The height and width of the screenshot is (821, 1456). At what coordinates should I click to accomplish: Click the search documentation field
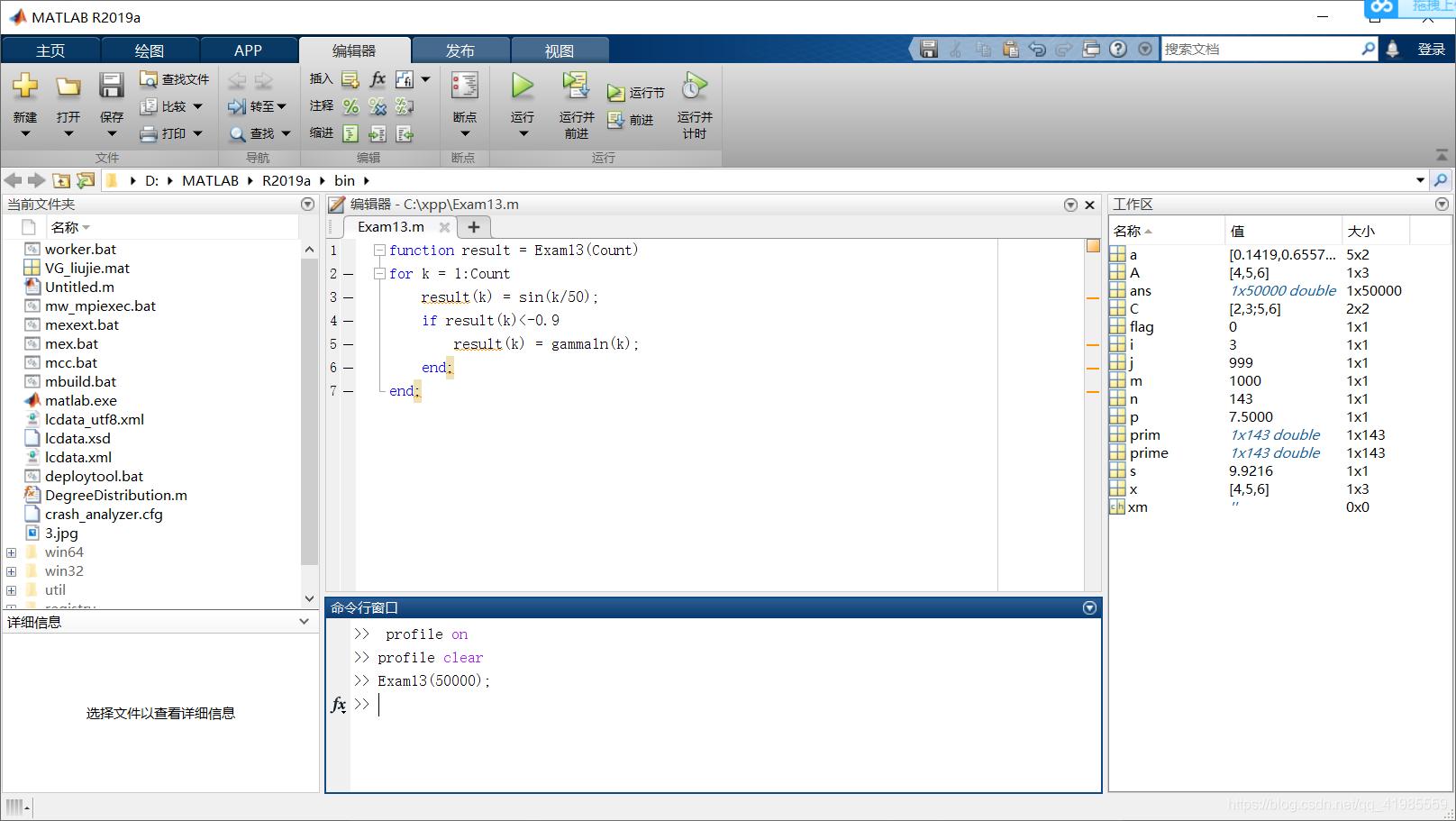coord(1261,49)
